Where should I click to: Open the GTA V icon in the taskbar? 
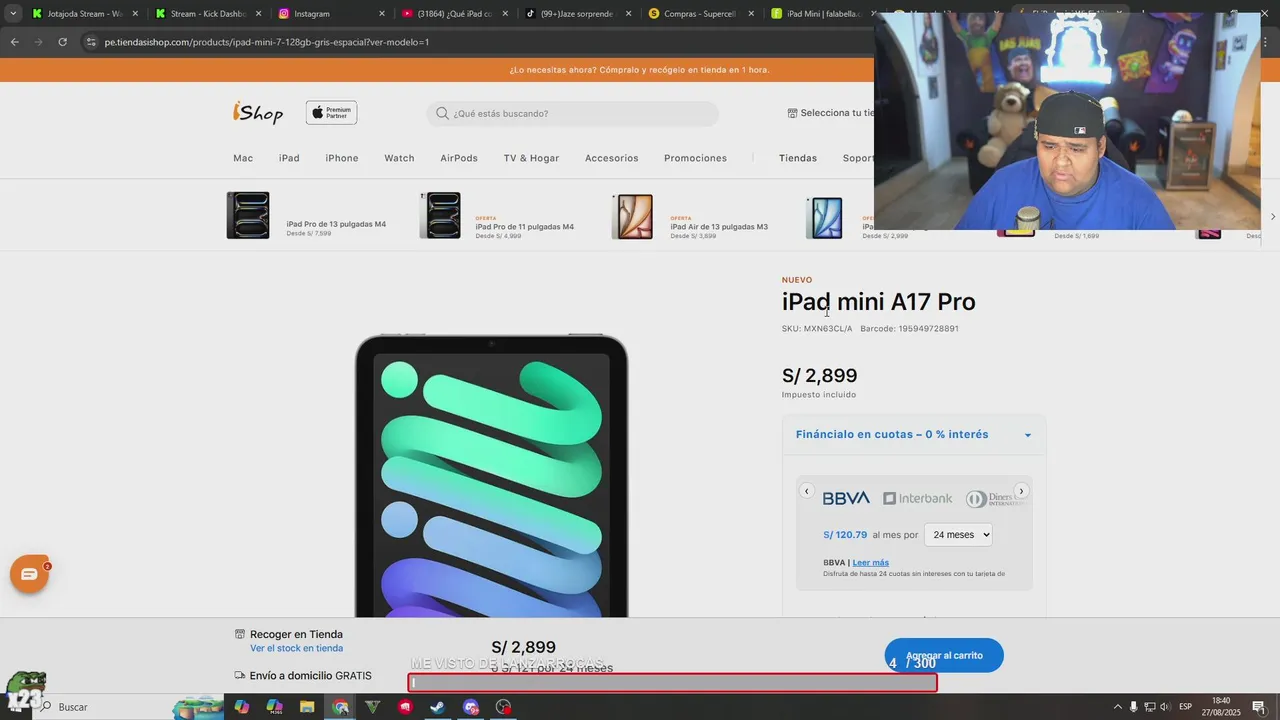point(373,707)
